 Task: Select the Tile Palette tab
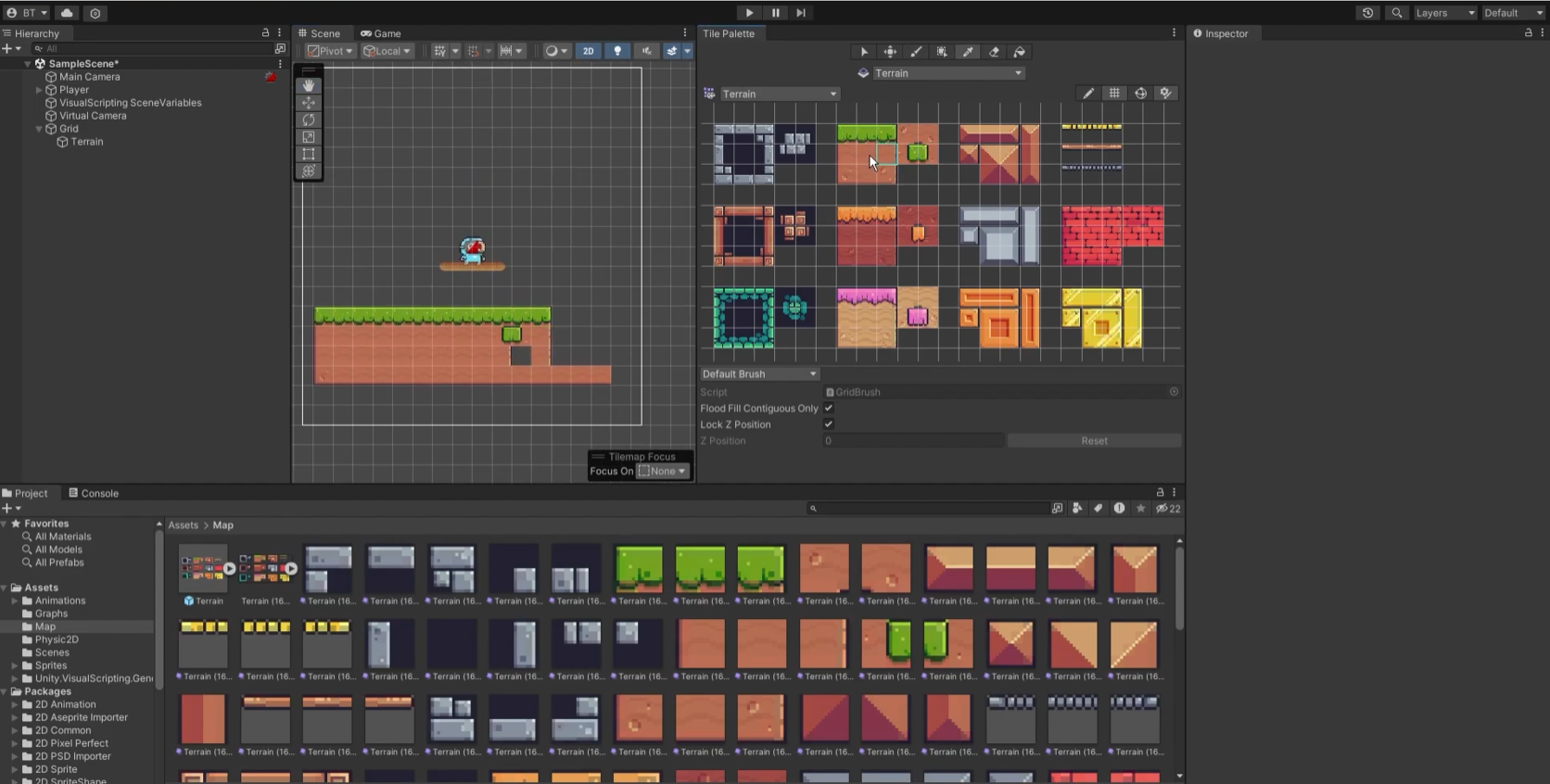pyautogui.click(x=729, y=33)
